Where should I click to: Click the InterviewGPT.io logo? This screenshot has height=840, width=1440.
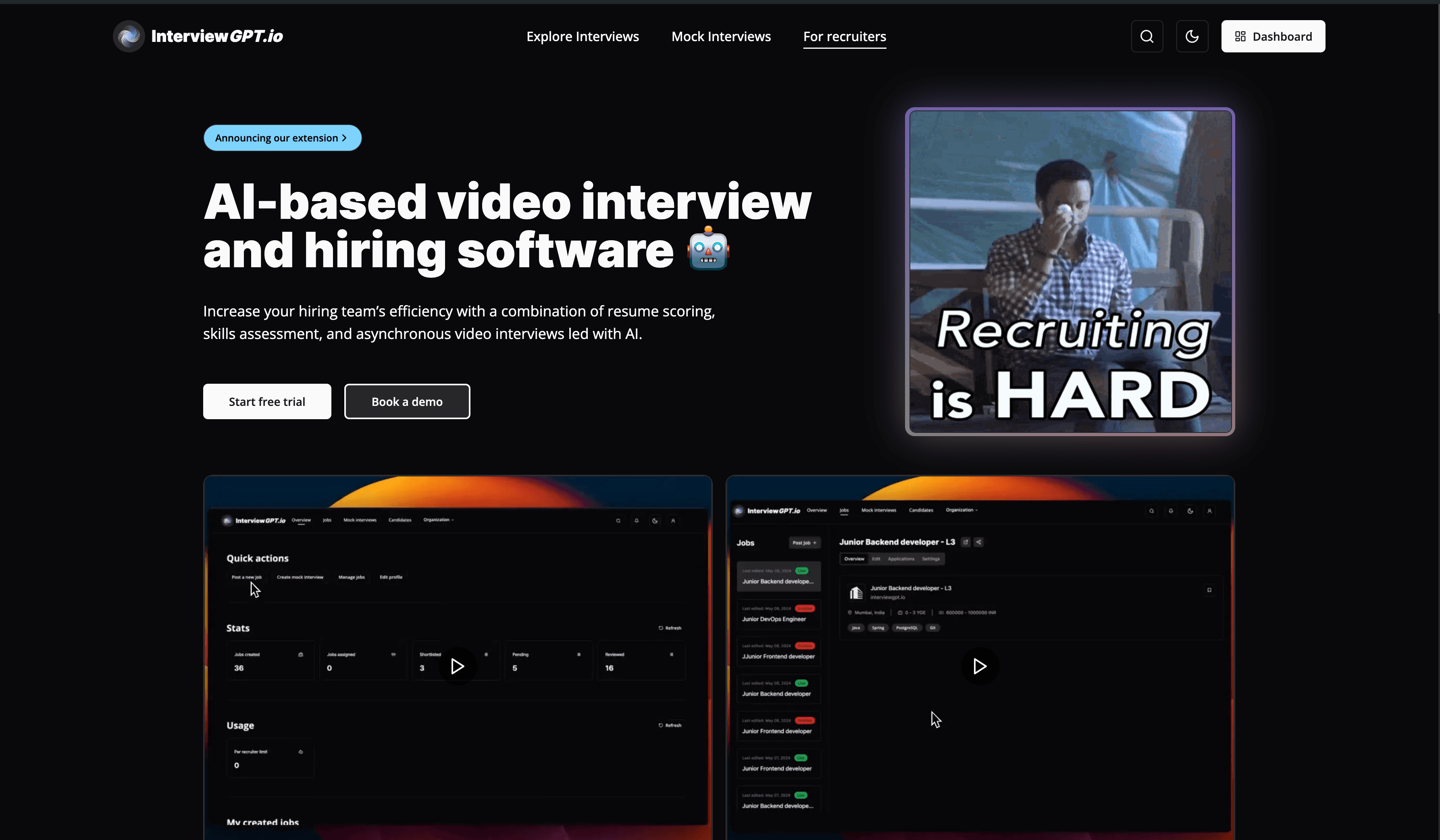click(197, 35)
